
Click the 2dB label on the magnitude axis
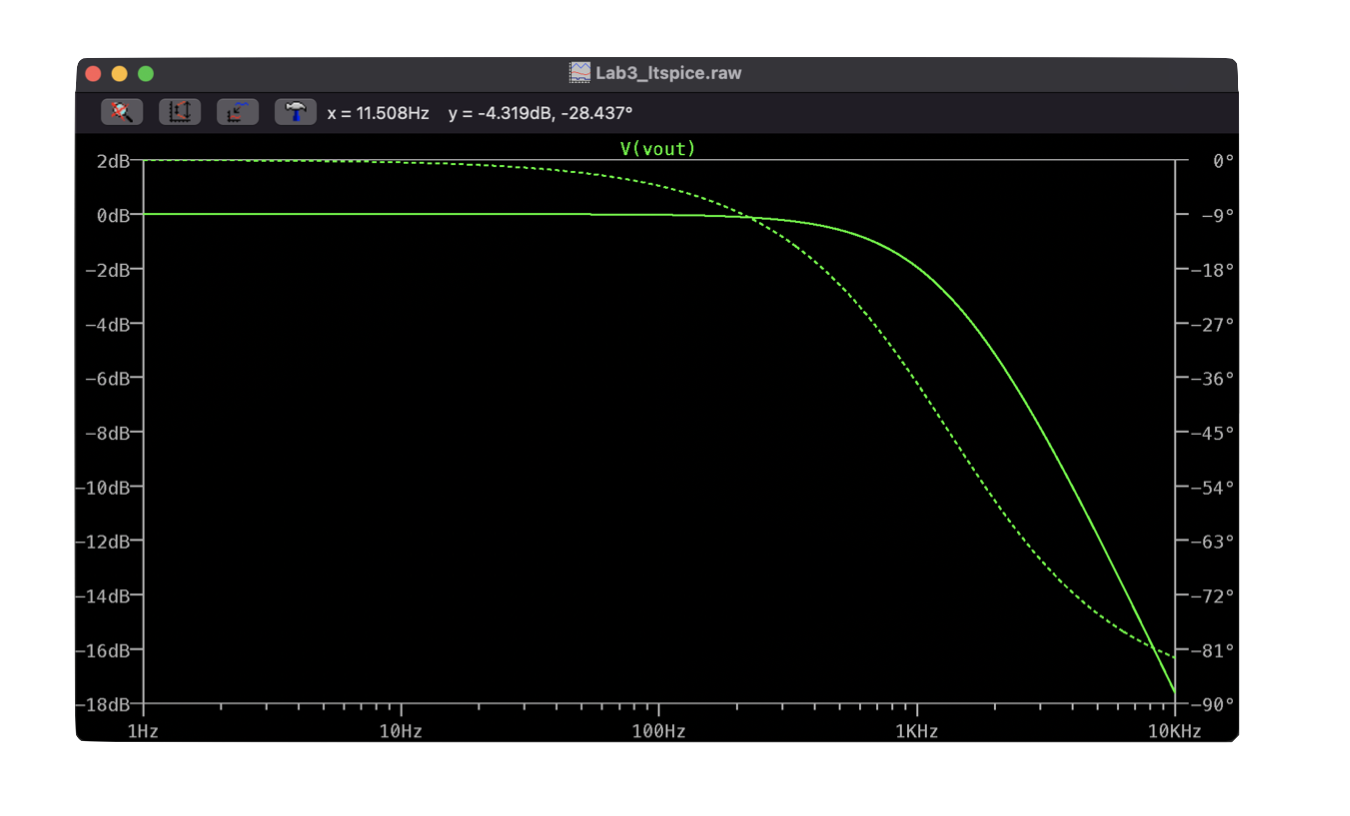[112, 161]
